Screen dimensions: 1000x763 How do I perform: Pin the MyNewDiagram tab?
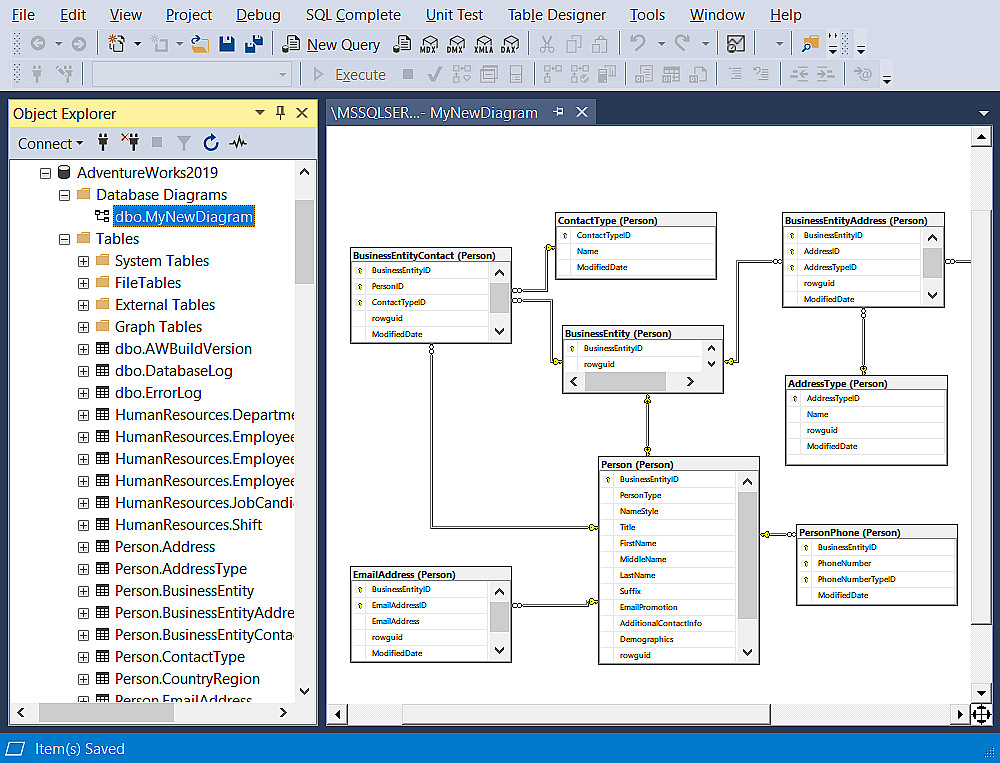tap(559, 113)
